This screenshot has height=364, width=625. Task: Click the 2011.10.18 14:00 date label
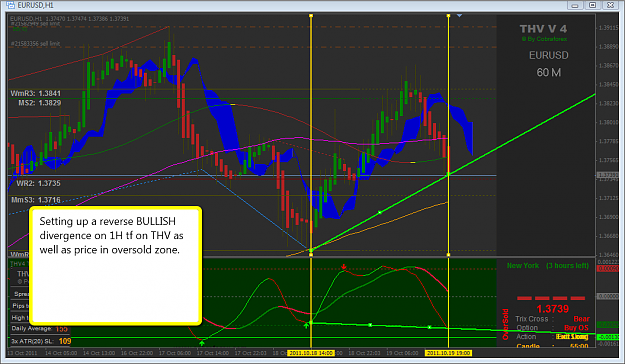311,353
